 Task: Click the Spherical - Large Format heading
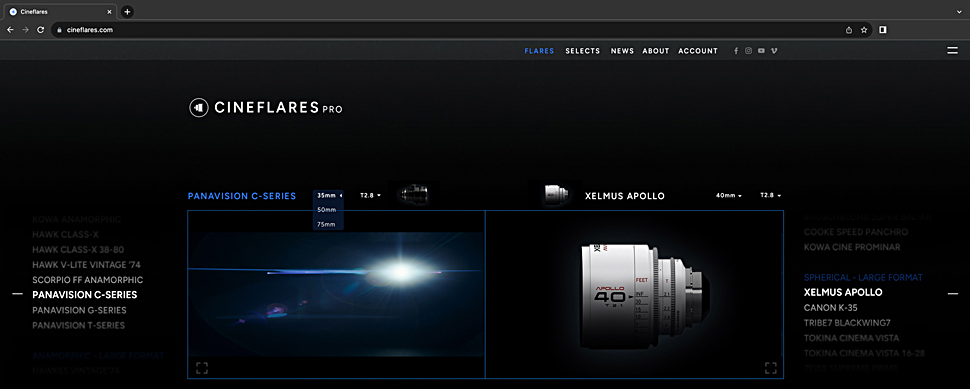click(x=863, y=278)
